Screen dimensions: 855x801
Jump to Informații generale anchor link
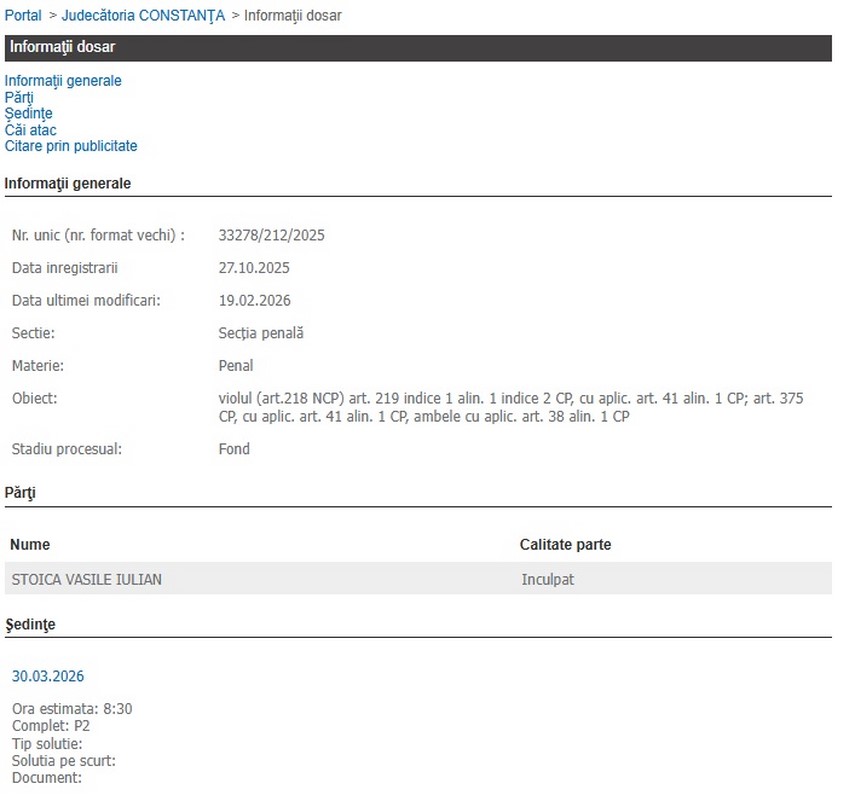pyautogui.click(x=63, y=80)
